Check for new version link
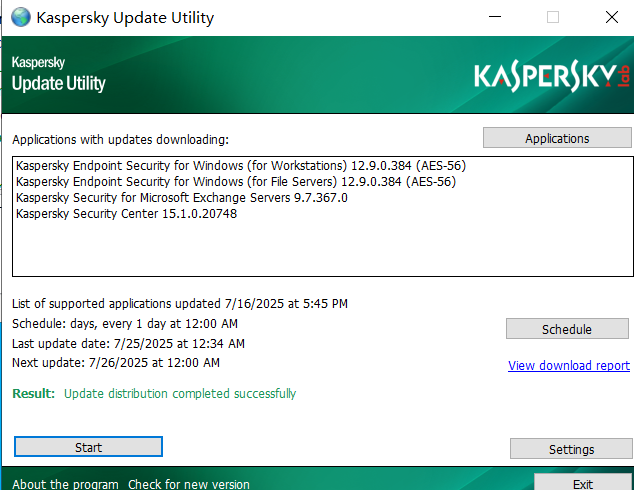Viewport: 634px width, 490px height. (x=189, y=484)
